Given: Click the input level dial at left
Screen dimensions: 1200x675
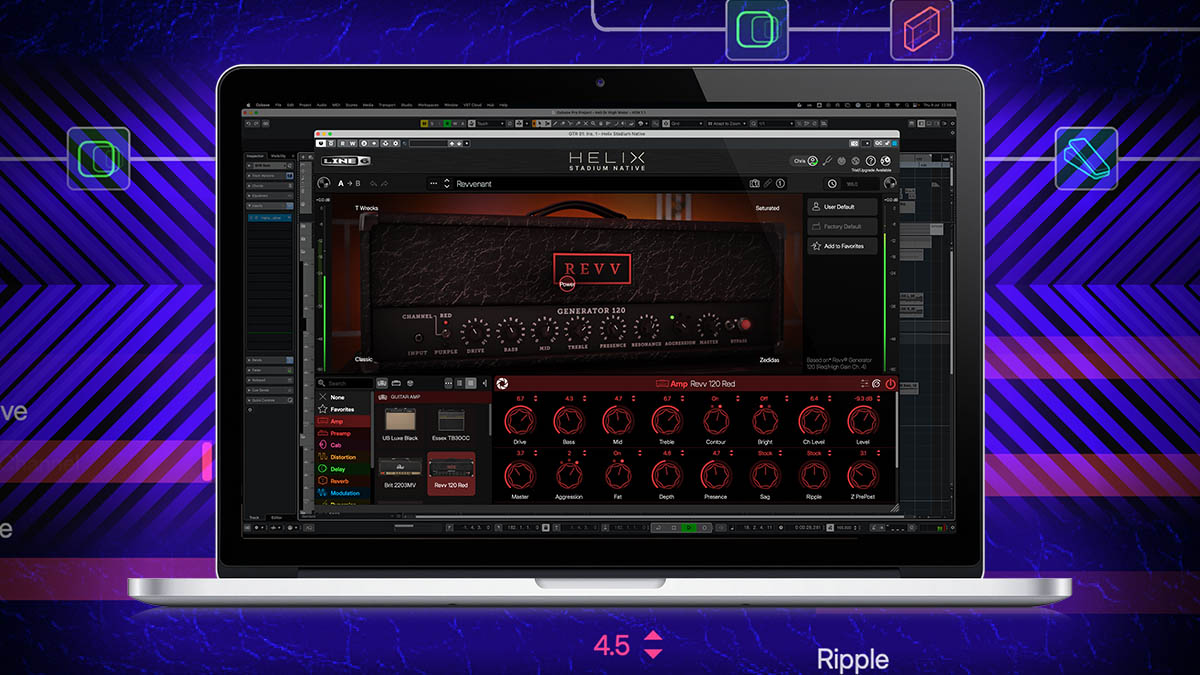Looking at the screenshot, I should (324, 184).
